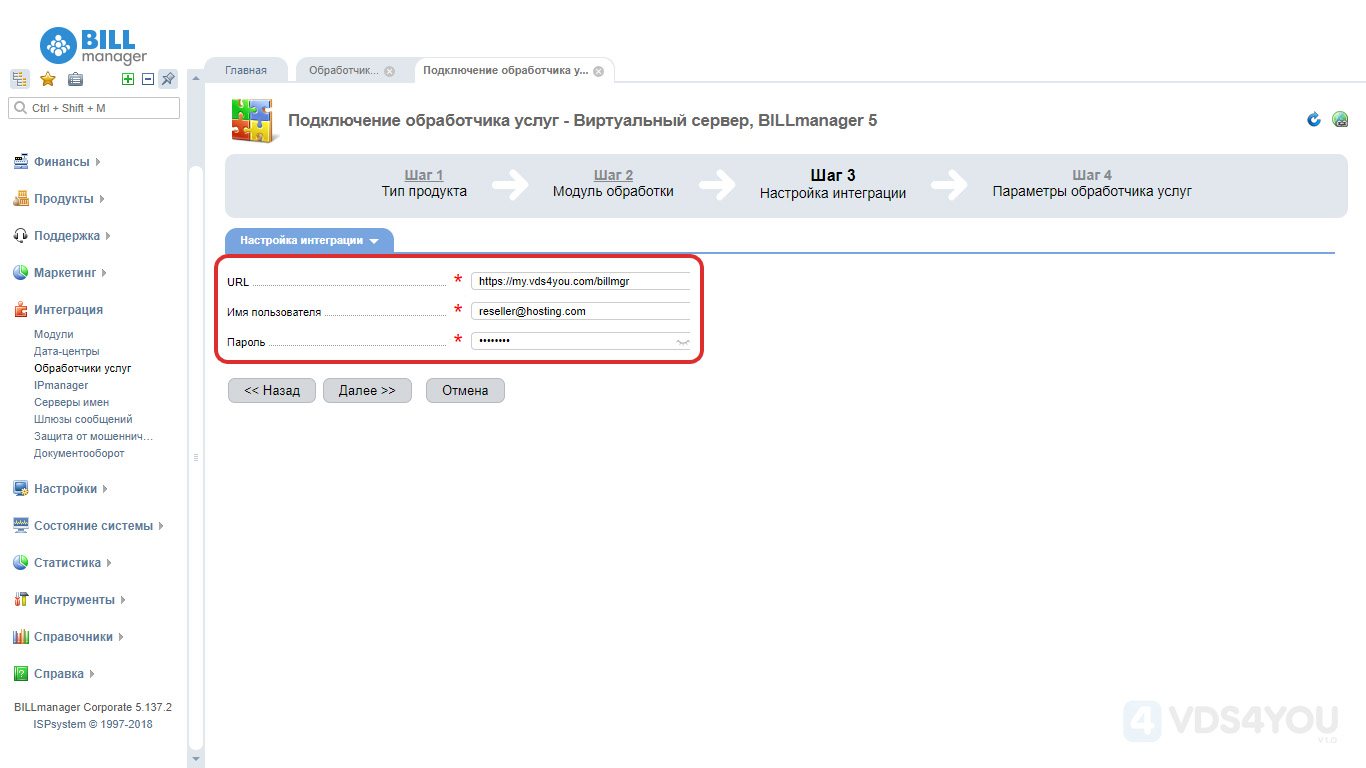This screenshot has width=1366, height=768.
Task: Switch to the Обработчик... tab
Action: coord(344,71)
